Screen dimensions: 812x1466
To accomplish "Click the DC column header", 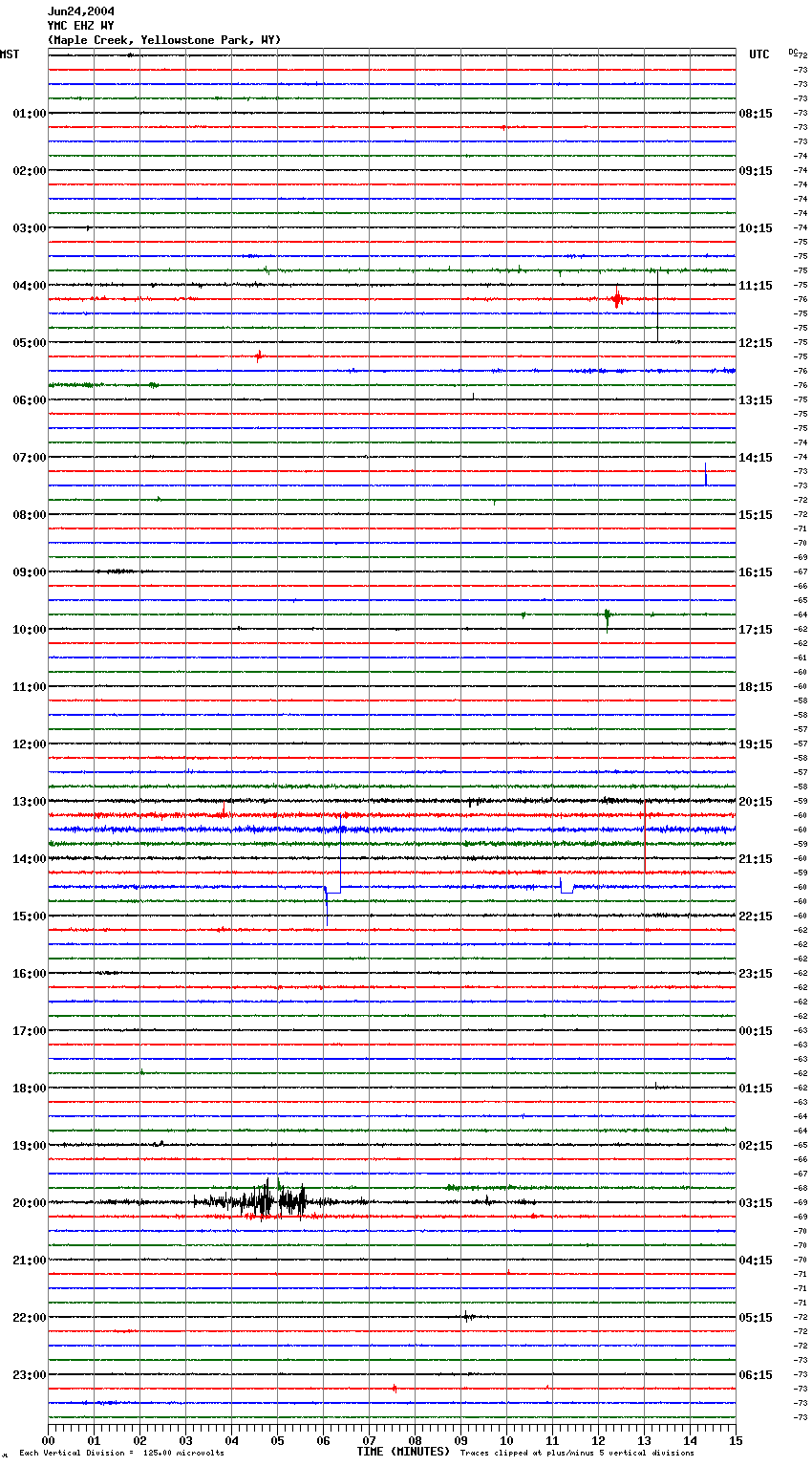I will [x=792, y=52].
